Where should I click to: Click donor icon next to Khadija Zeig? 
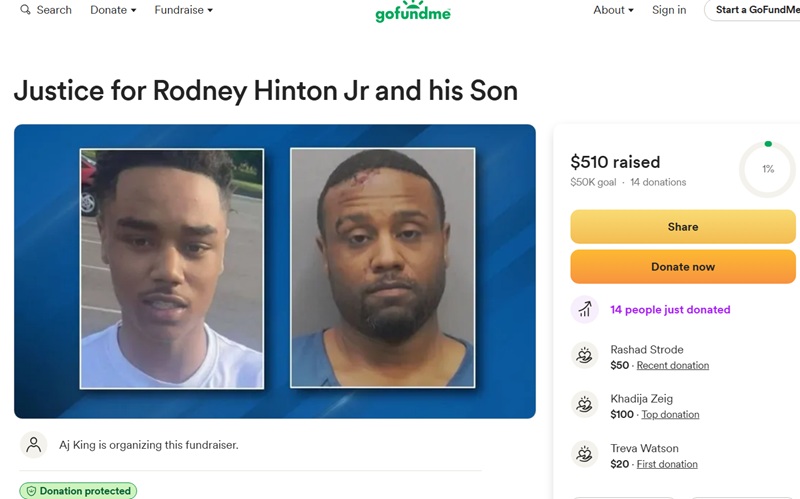584,405
